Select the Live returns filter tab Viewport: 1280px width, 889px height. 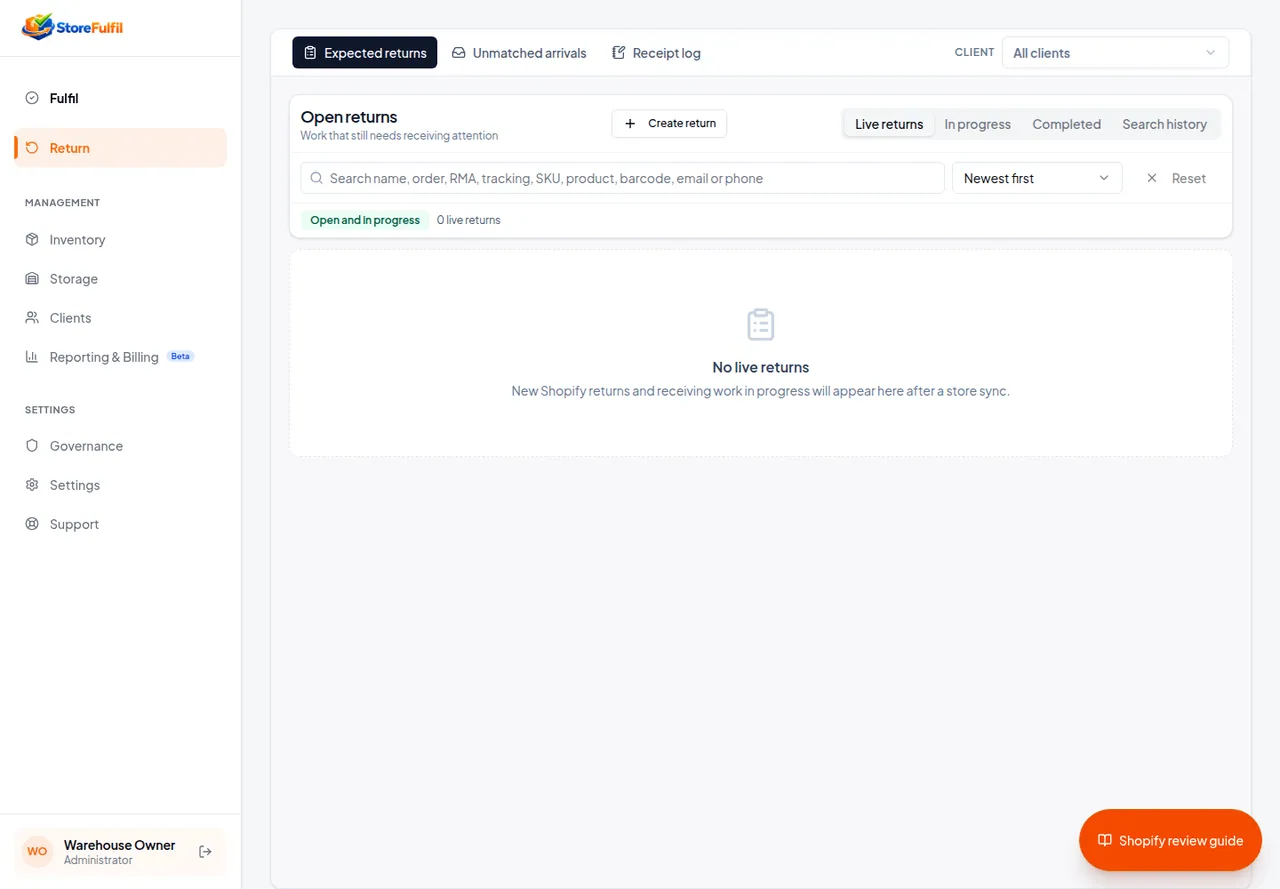coord(889,124)
